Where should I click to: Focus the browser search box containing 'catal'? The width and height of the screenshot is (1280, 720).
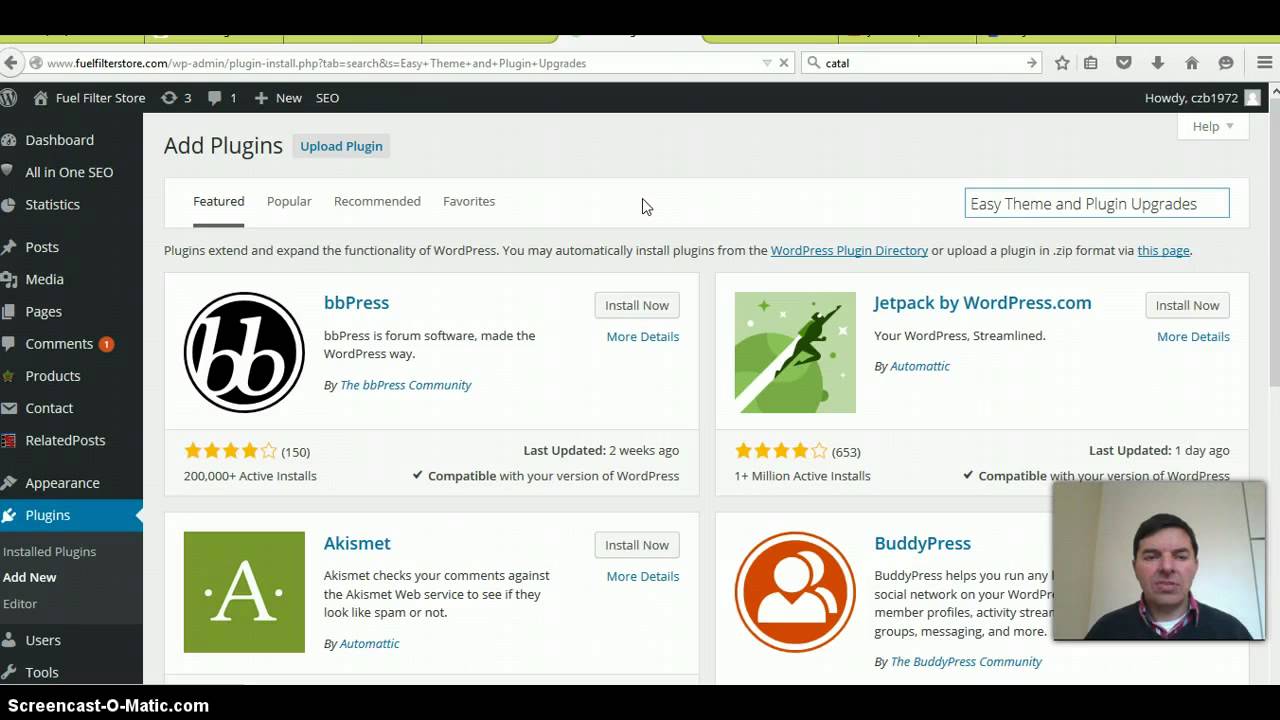923,63
